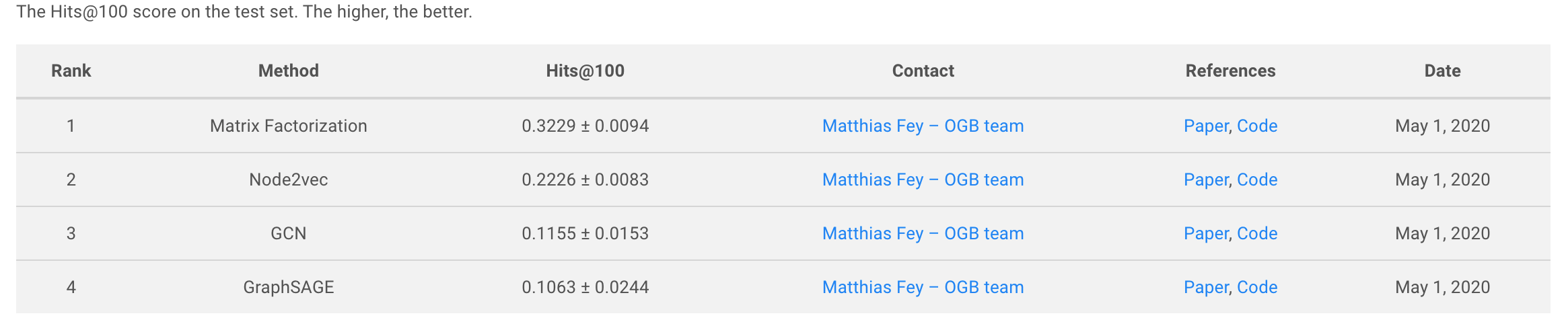Click the References column header
The height and width of the screenshot is (324, 1568).
coord(1230,71)
